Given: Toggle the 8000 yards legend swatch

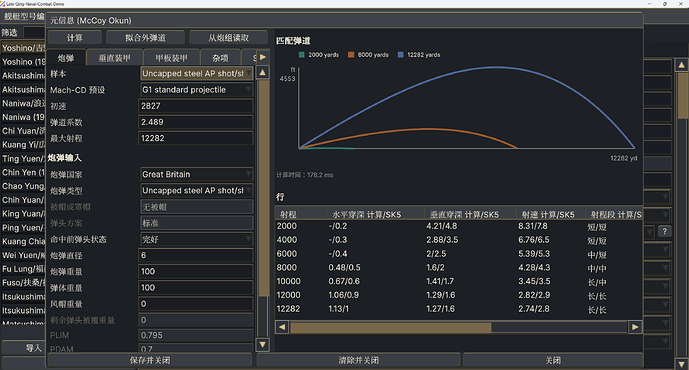Looking at the screenshot, I should pyautogui.click(x=351, y=55).
